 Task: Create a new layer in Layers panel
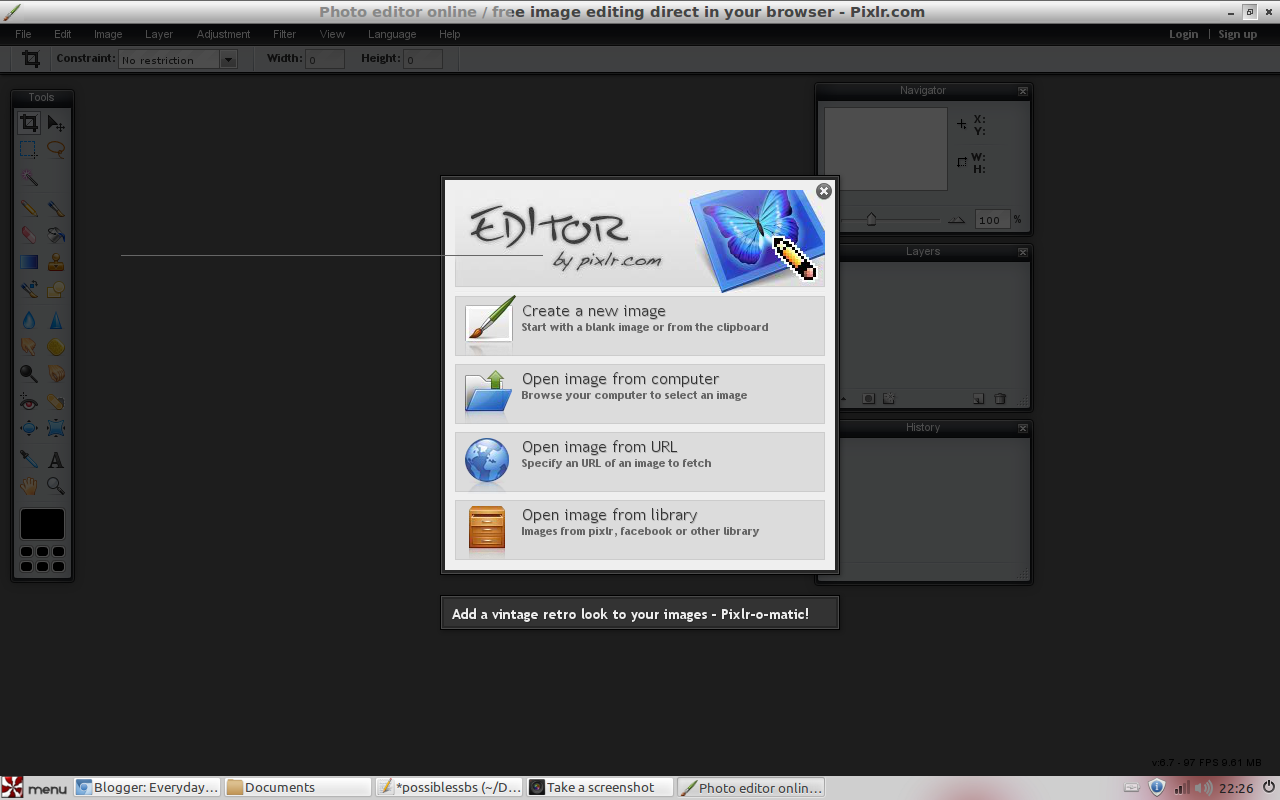(979, 399)
